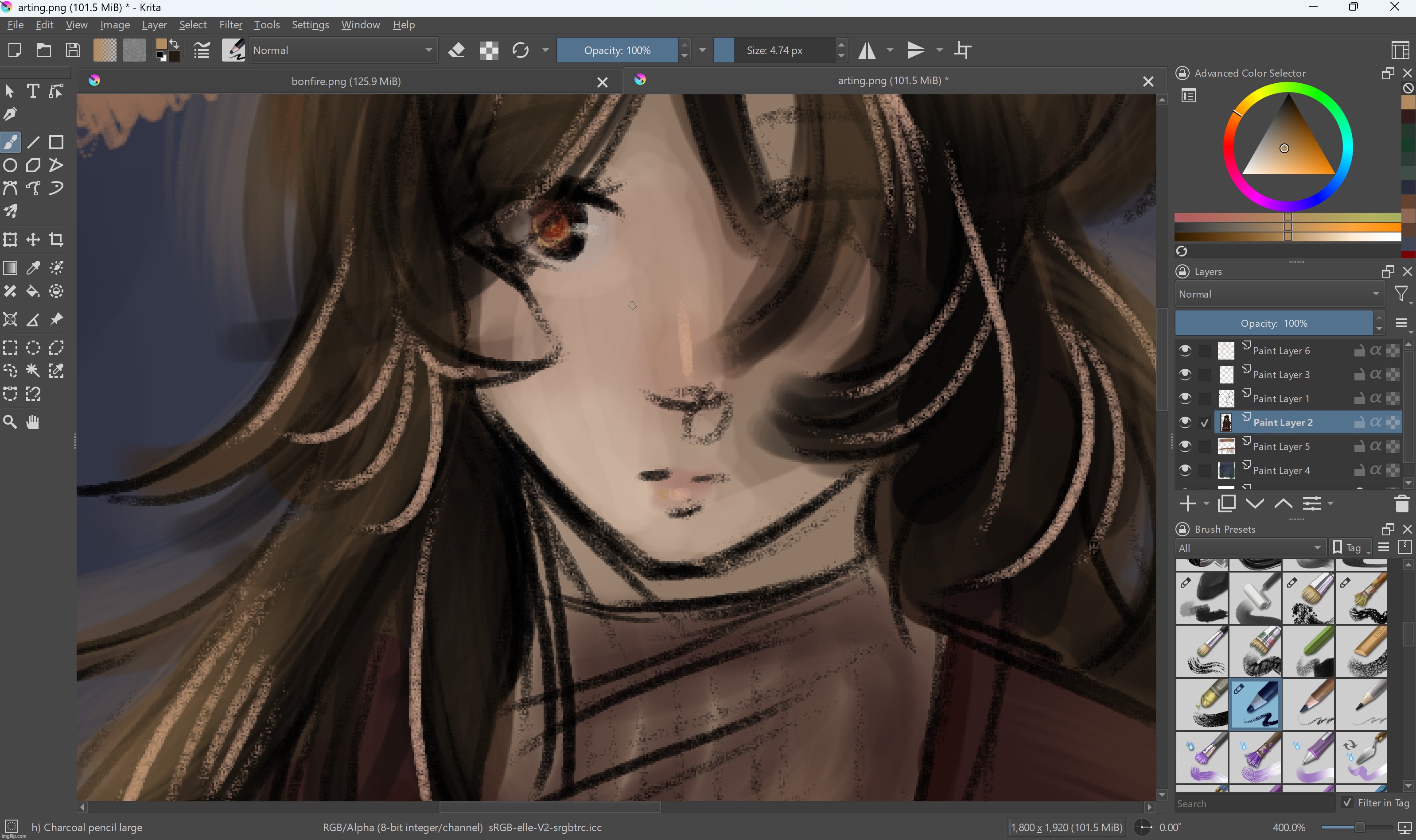Select the Move tool
The image size is (1416, 840).
click(33, 240)
